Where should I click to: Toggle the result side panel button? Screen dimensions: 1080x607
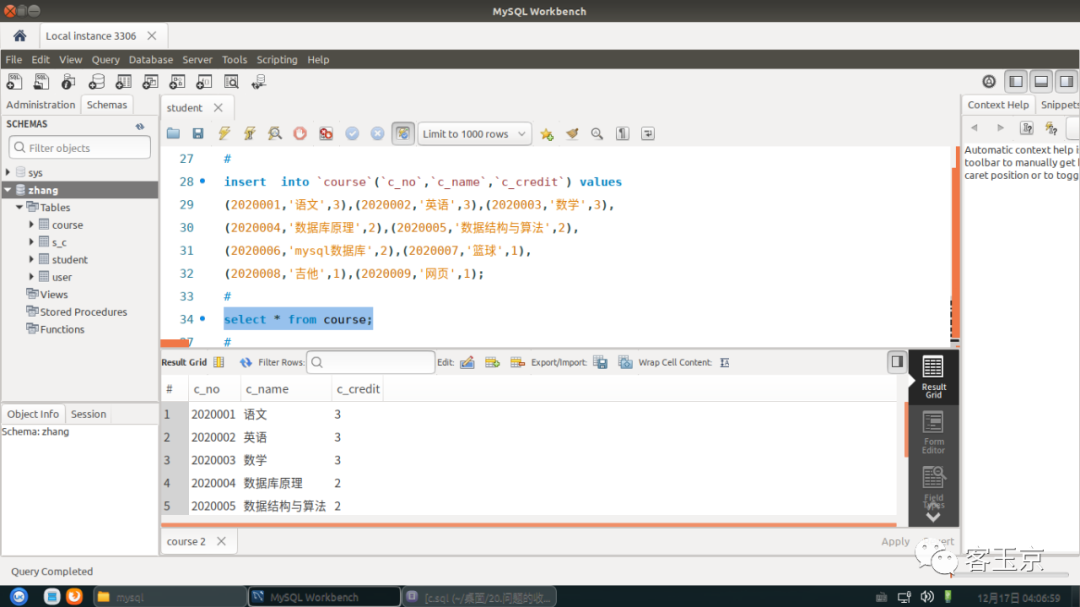coord(897,362)
